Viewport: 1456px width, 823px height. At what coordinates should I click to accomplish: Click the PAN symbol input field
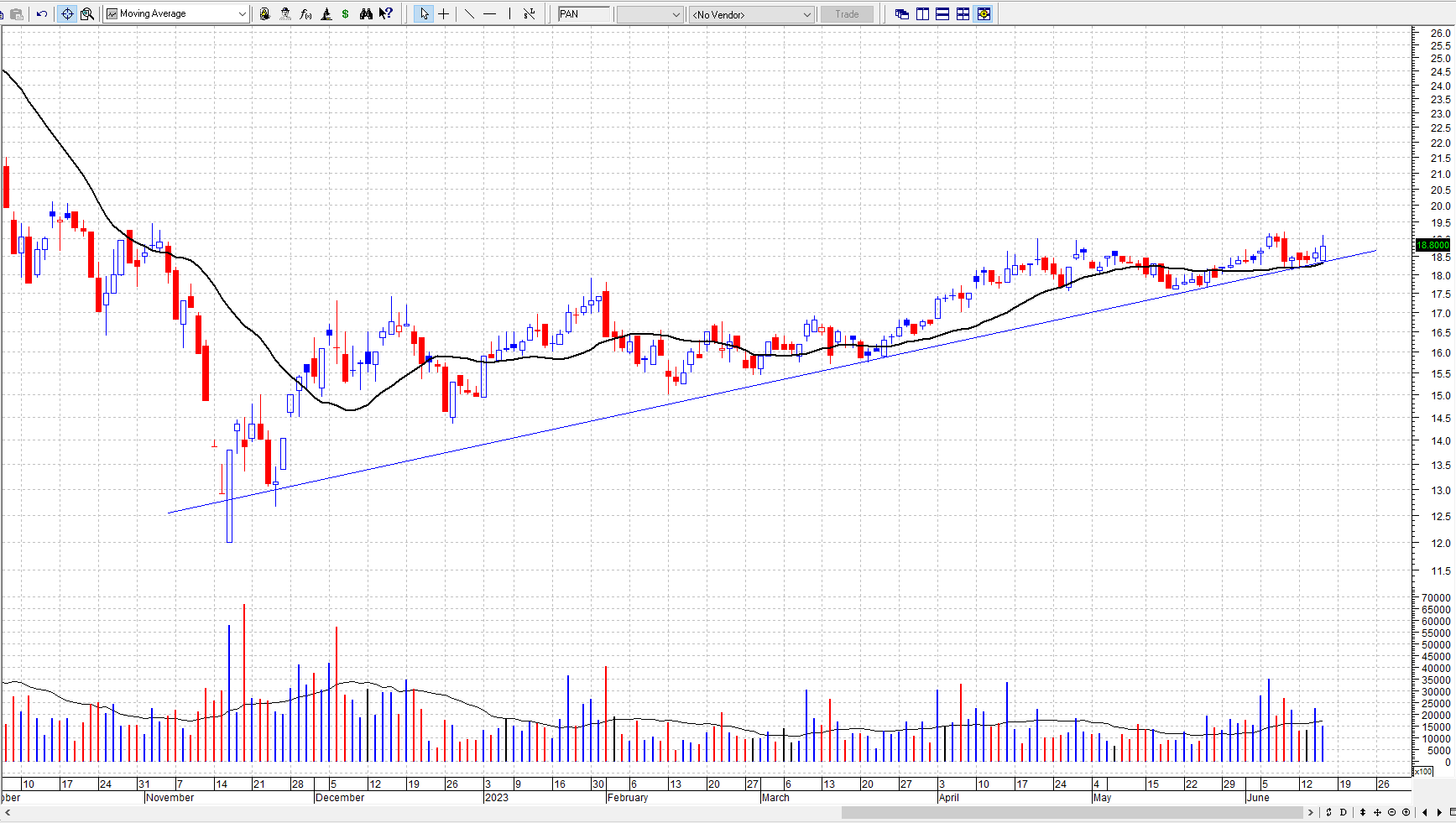584,14
